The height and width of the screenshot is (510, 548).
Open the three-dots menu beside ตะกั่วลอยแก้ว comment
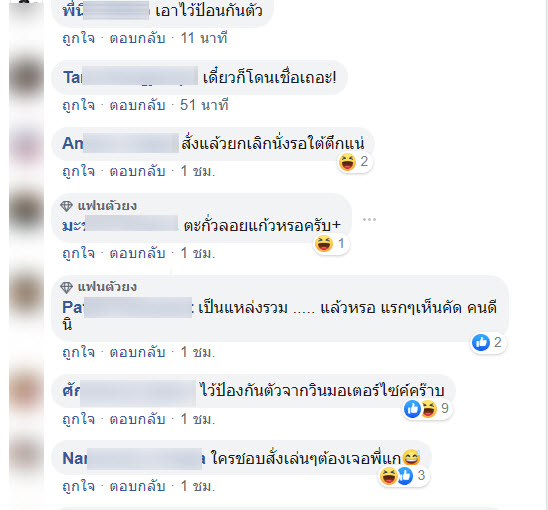(x=369, y=220)
